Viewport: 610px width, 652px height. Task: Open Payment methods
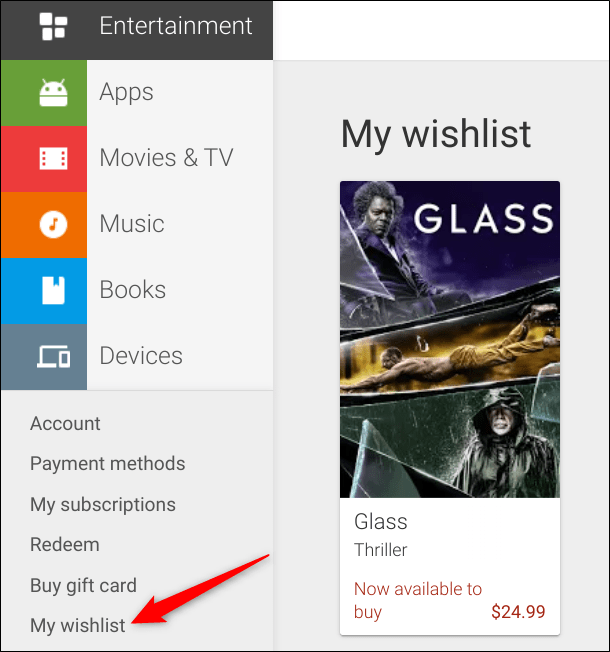pos(107,464)
